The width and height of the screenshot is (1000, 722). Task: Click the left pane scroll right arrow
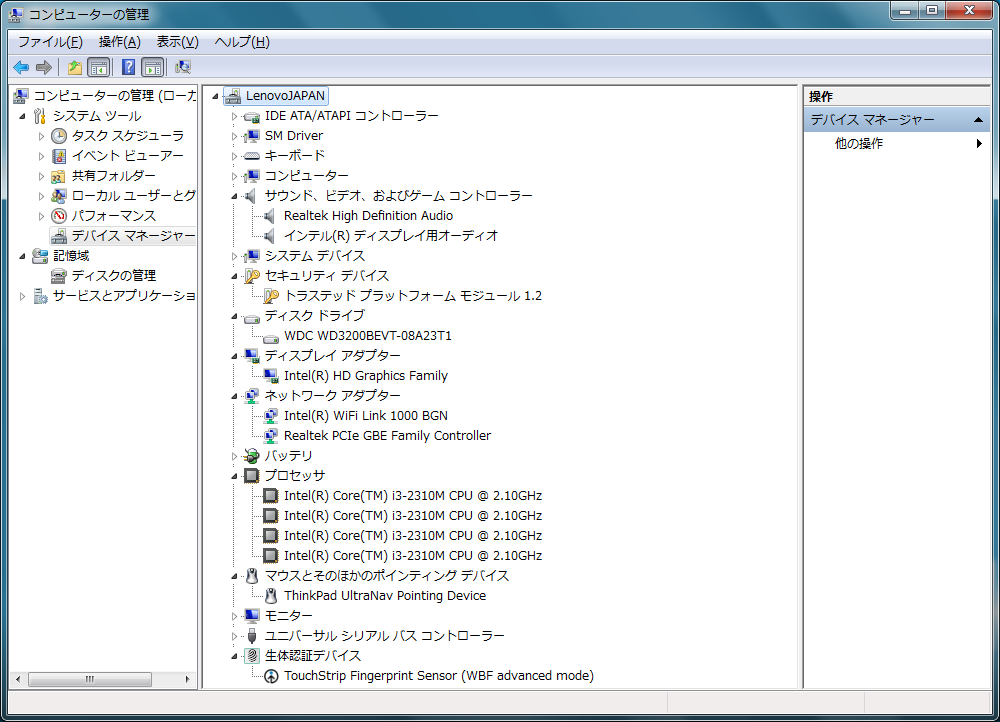187,679
